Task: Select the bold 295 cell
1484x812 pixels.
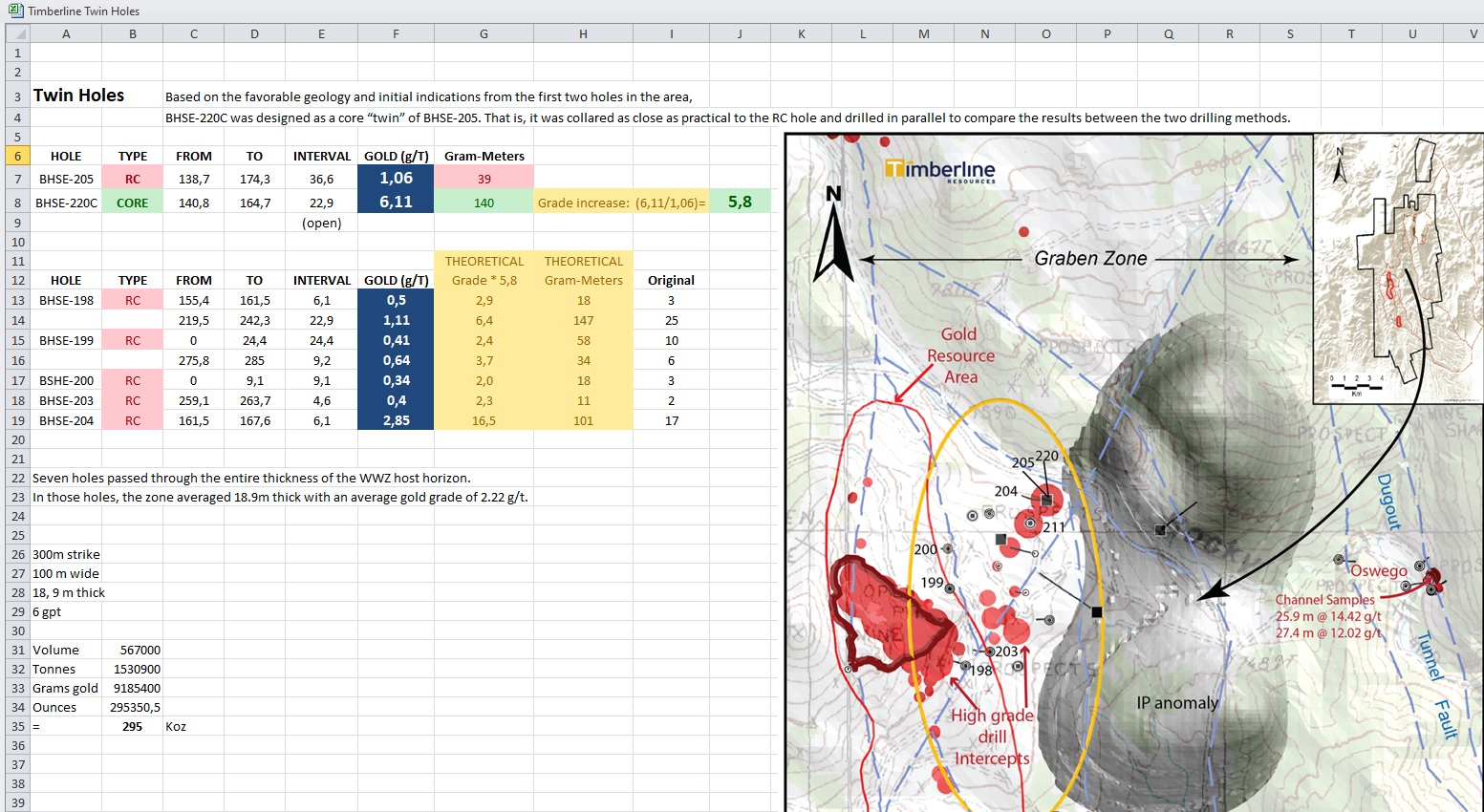Action: point(133,726)
